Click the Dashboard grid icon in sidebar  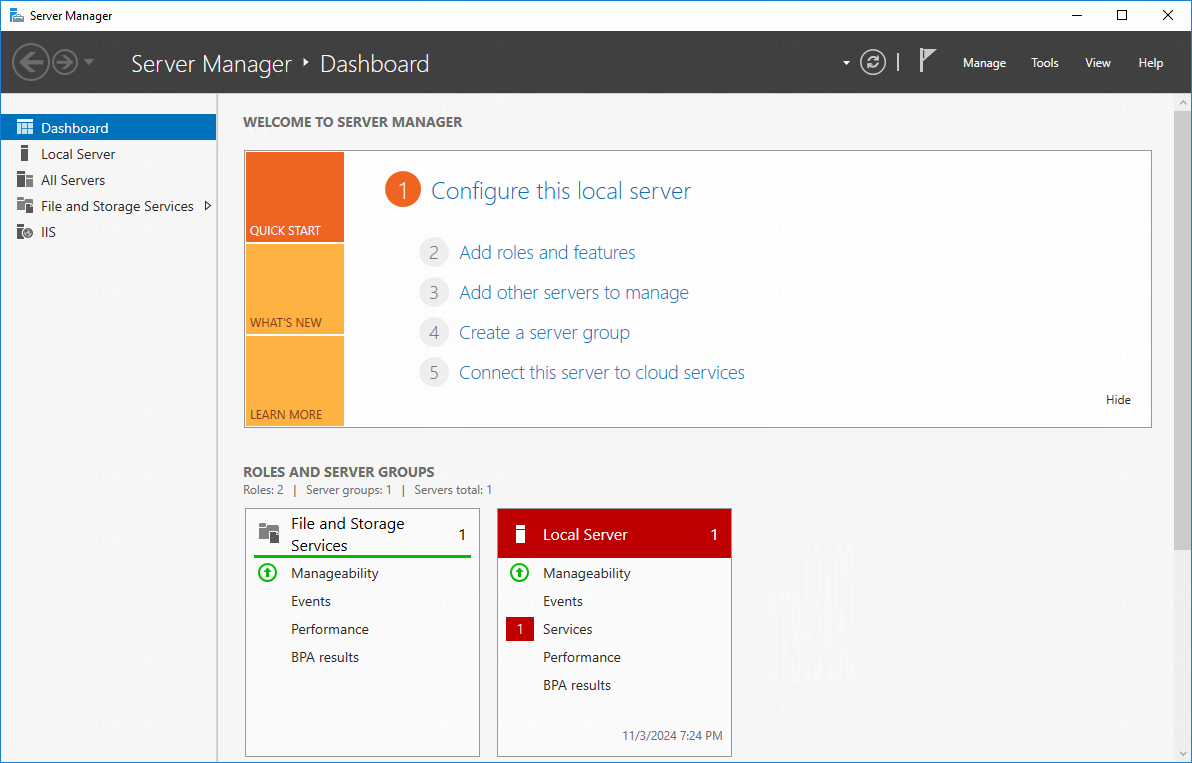point(25,127)
